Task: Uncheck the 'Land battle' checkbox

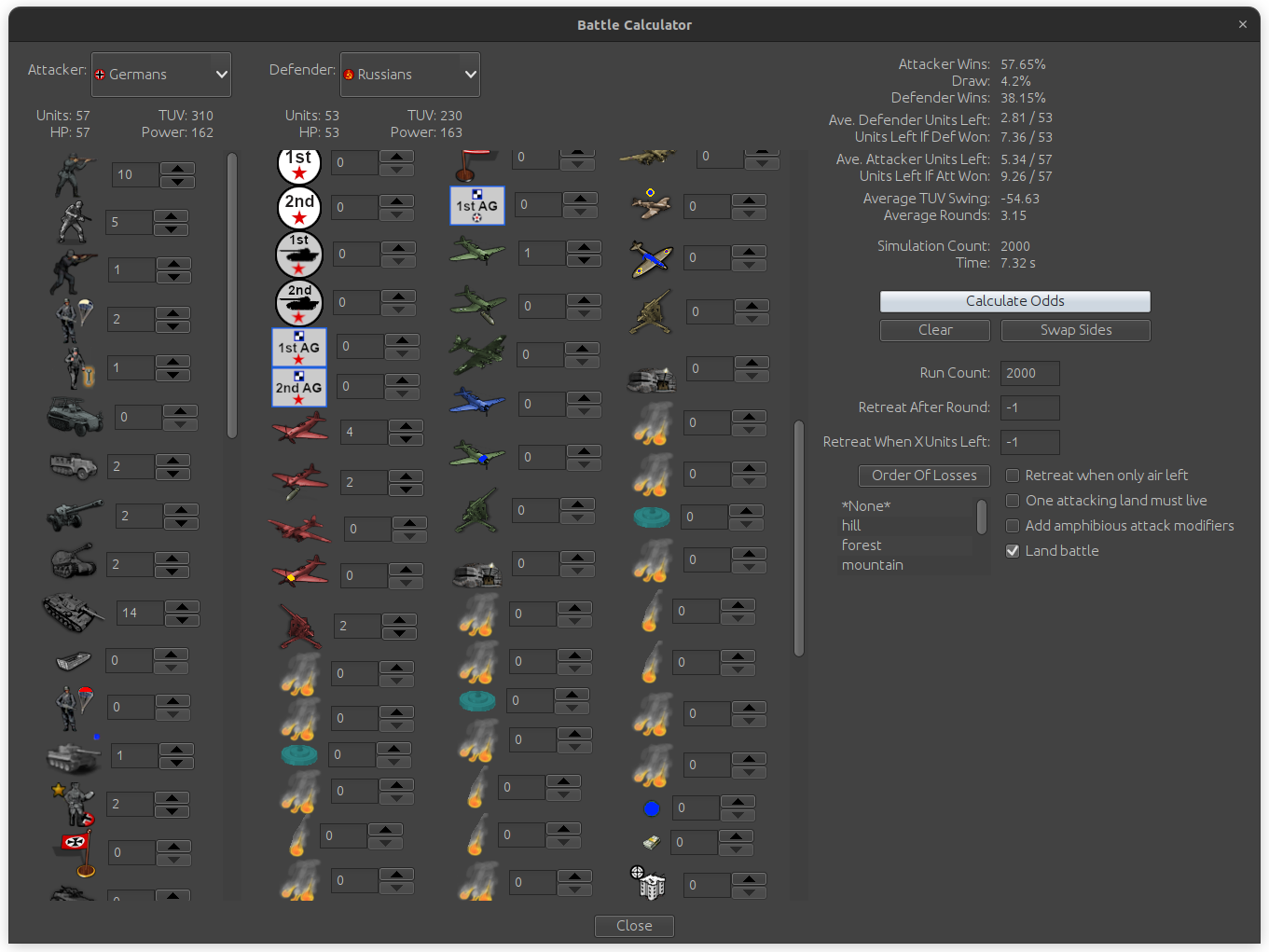Action: [x=1013, y=551]
